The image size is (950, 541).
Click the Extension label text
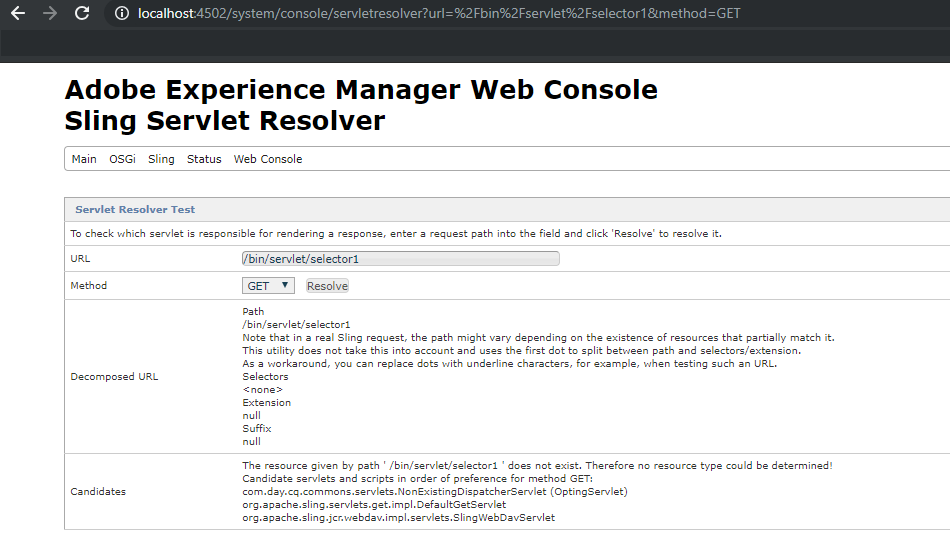[267, 402]
